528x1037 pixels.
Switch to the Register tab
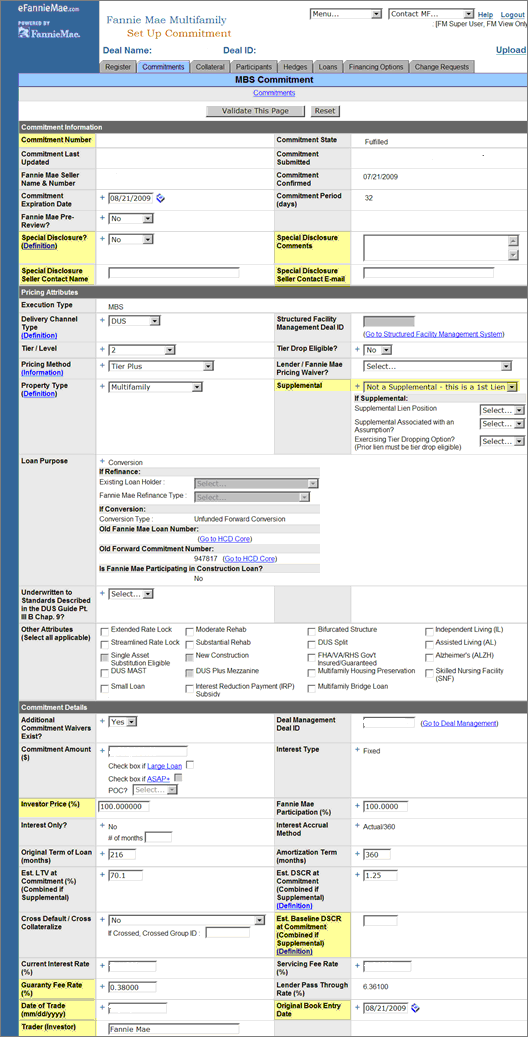(x=118, y=67)
